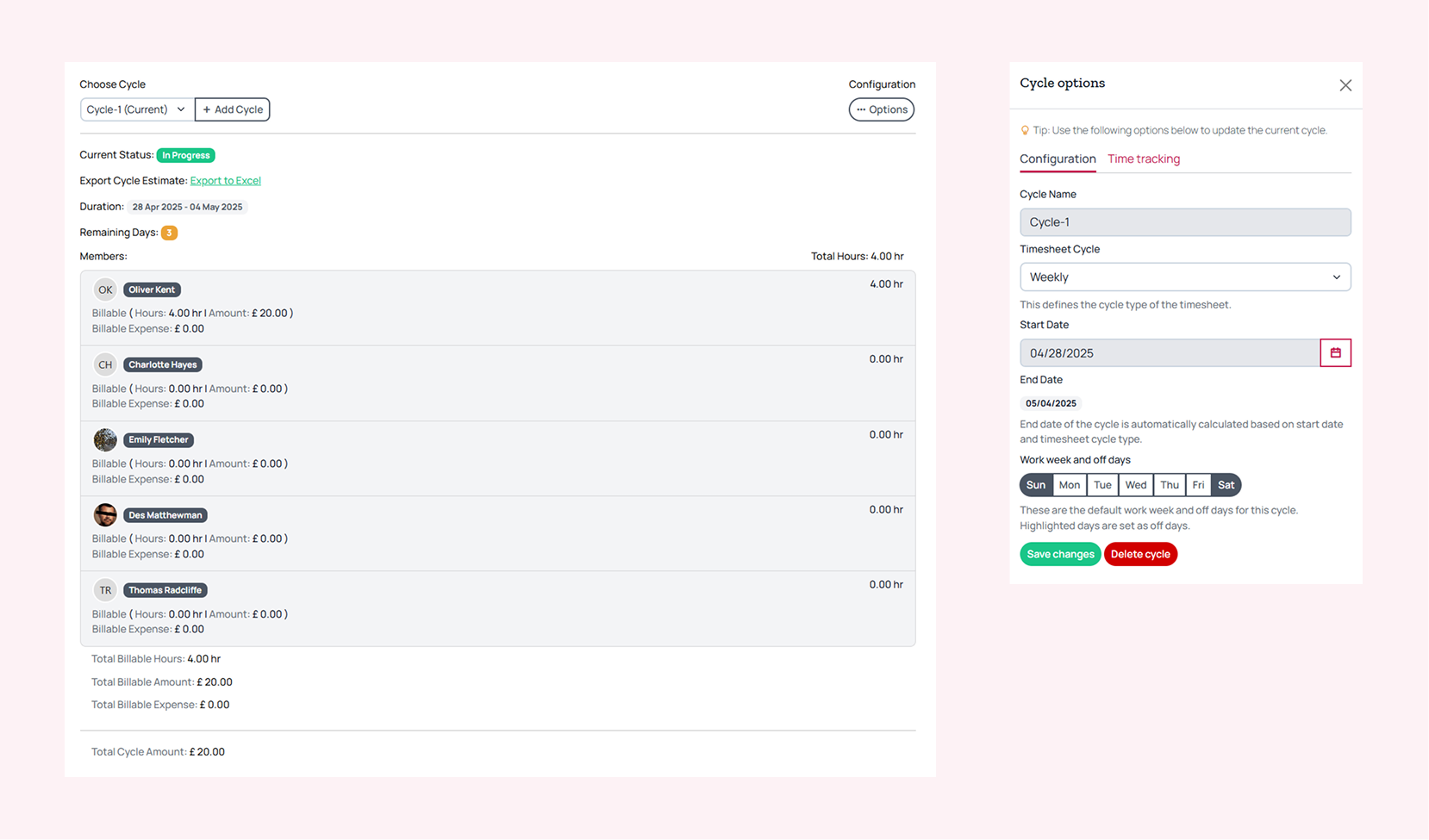Click the tip lightbulb icon
Screen dimensions: 1429x840
point(1025,131)
